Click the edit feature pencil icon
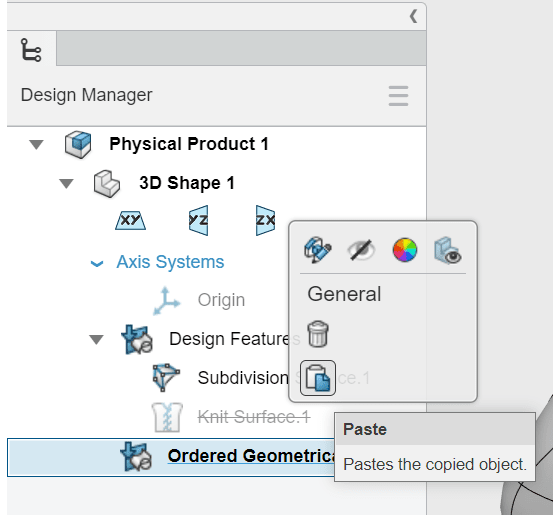553x515 pixels. pyautogui.click(x=317, y=250)
